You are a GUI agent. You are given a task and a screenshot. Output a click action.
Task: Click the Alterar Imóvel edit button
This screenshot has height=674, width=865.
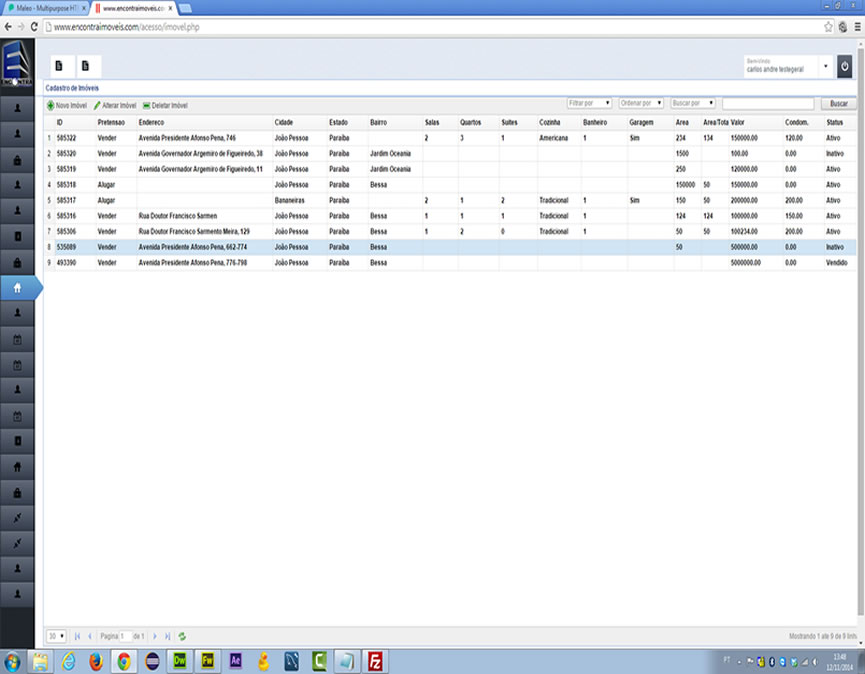[x=115, y=105]
